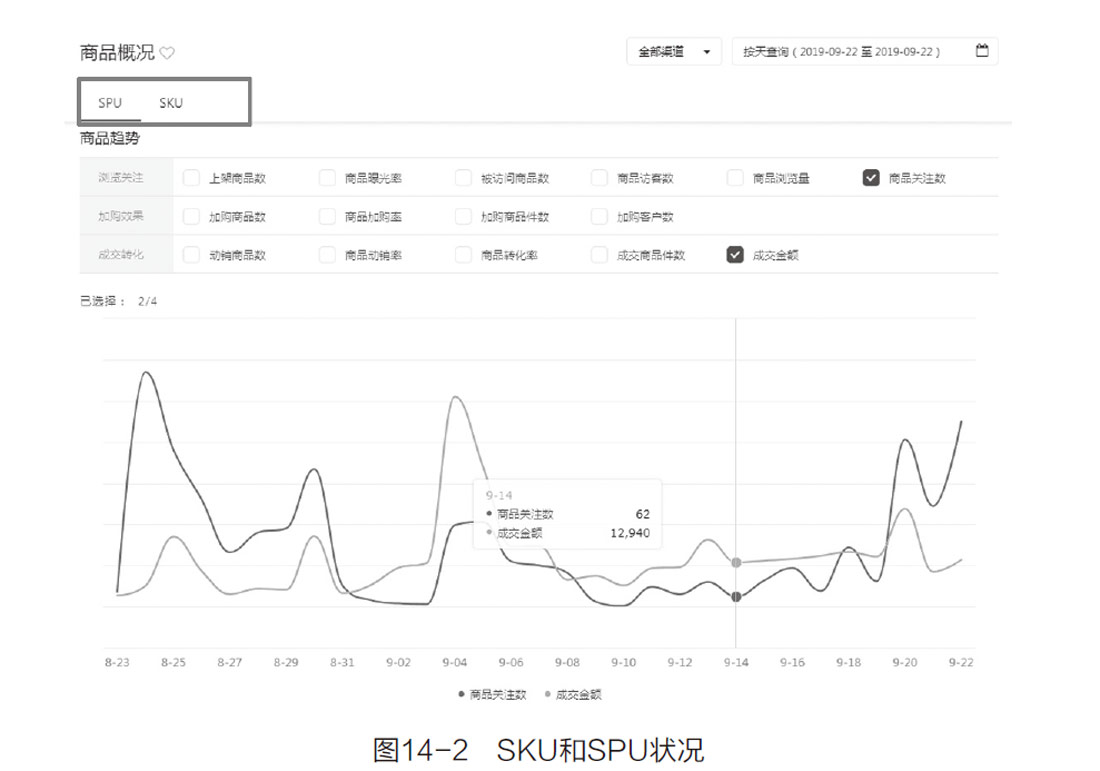Switch to the SKU tab
This screenshot has height=771, width=1100.
[x=171, y=103]
